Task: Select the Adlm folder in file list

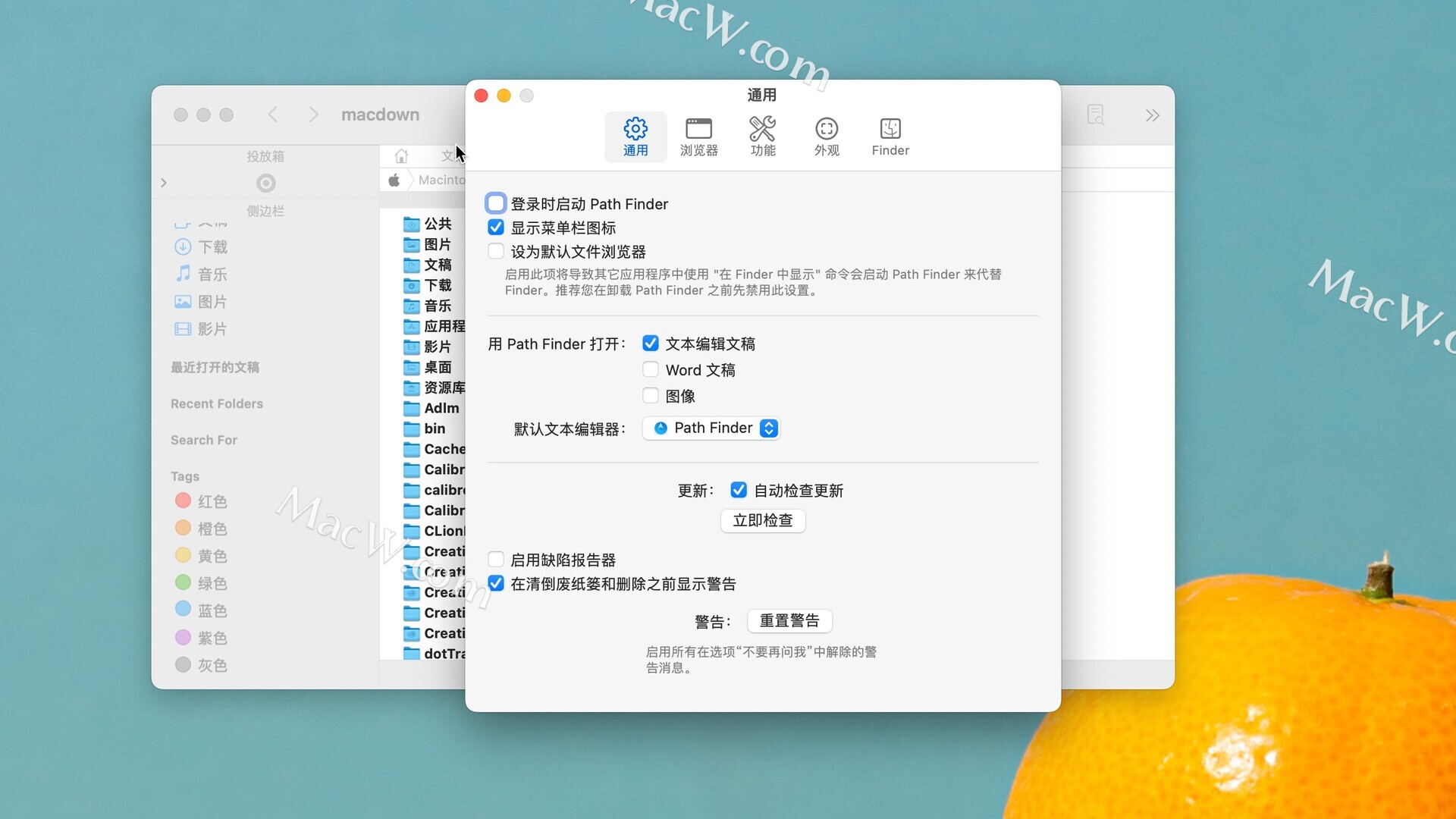Action: [x=431, y=408]
